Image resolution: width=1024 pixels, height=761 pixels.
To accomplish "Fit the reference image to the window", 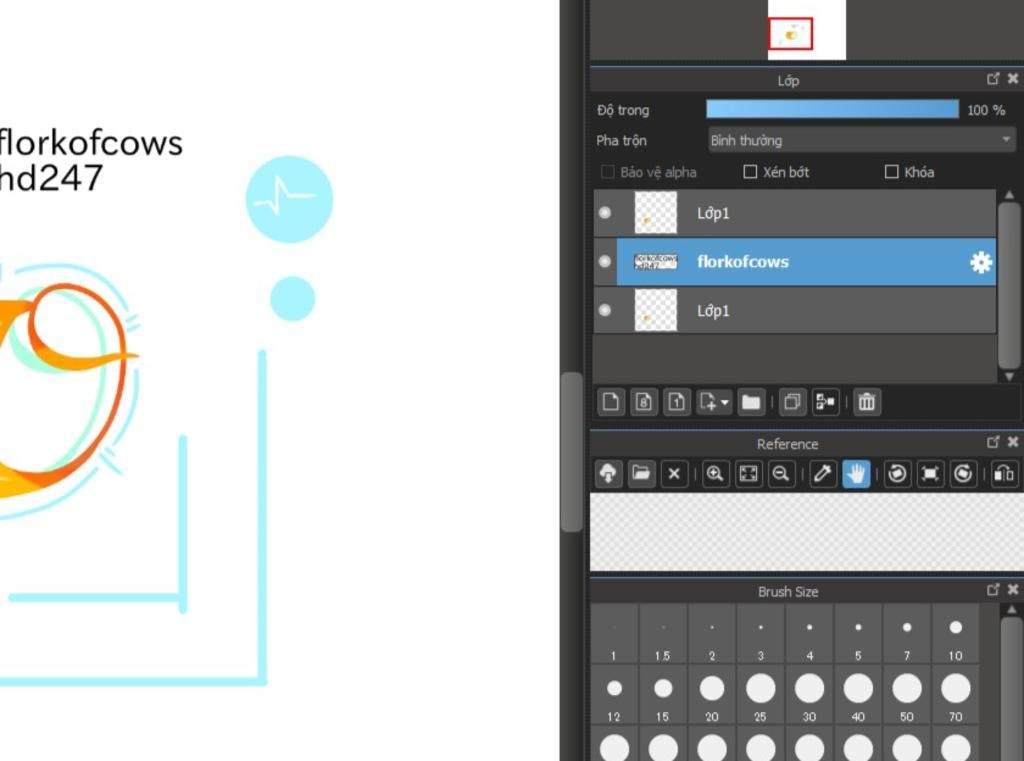I will click(x=748, y=473).
